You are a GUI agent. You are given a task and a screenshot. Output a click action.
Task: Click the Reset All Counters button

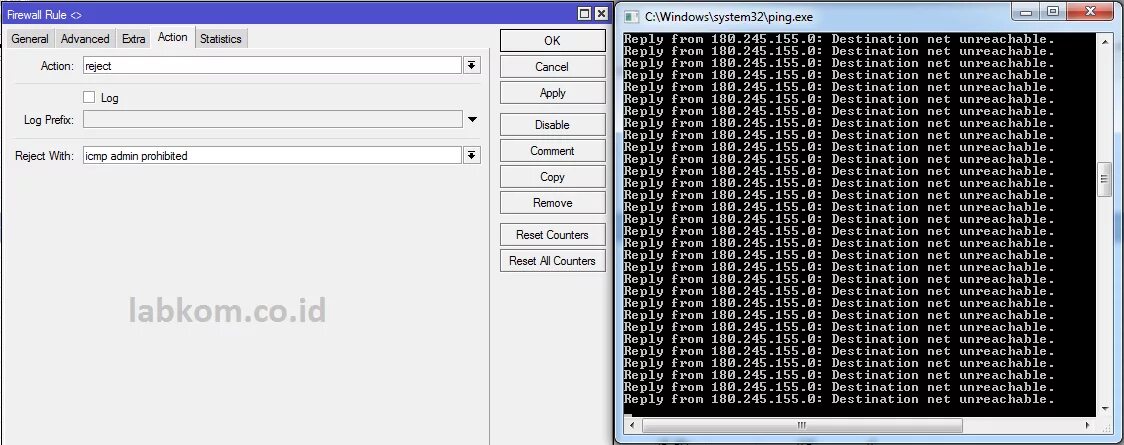[552, 261]
